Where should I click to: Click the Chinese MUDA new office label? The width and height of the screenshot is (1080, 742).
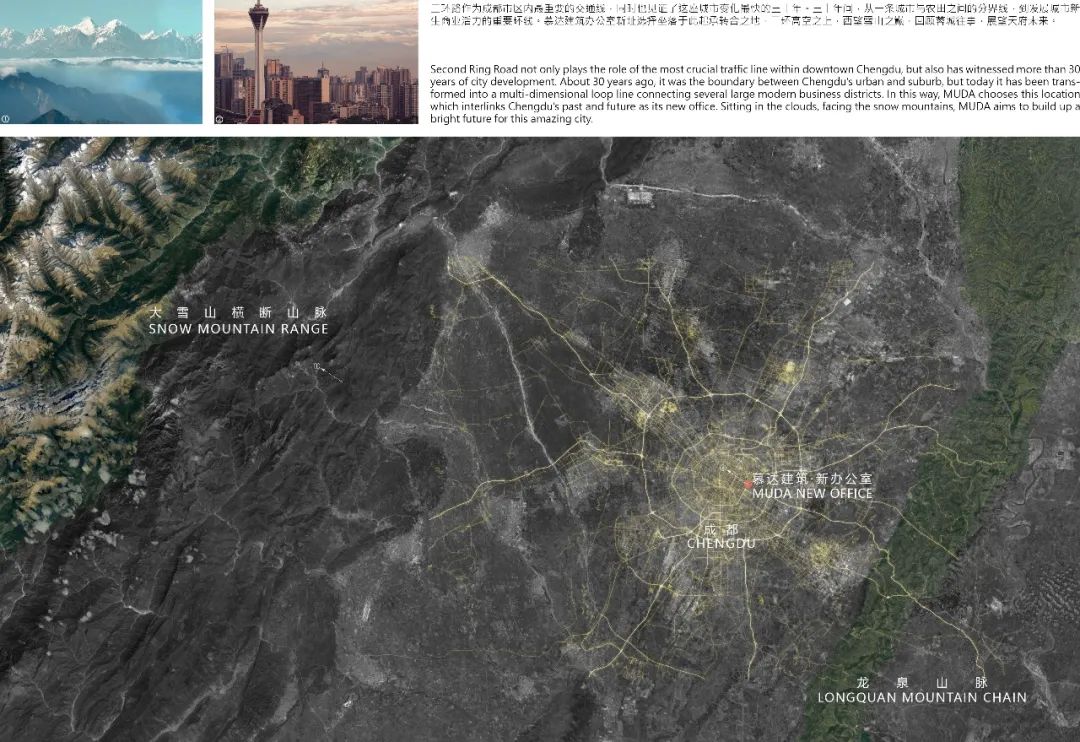coord(812,479)
